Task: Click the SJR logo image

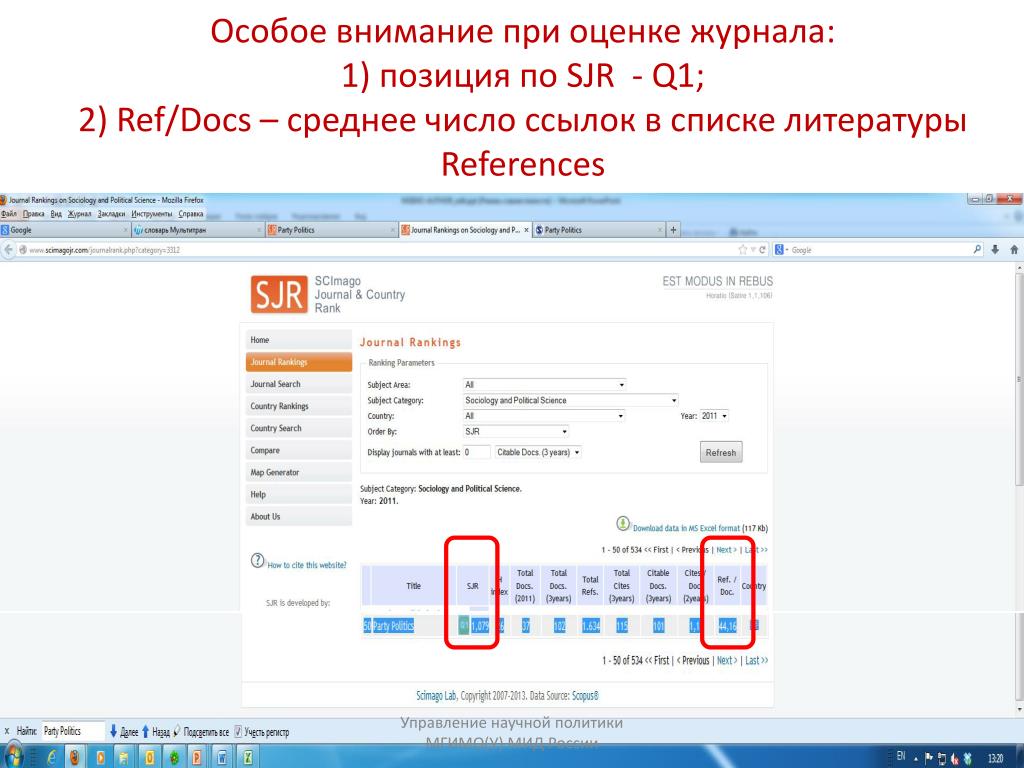Action: coord(279,295)
